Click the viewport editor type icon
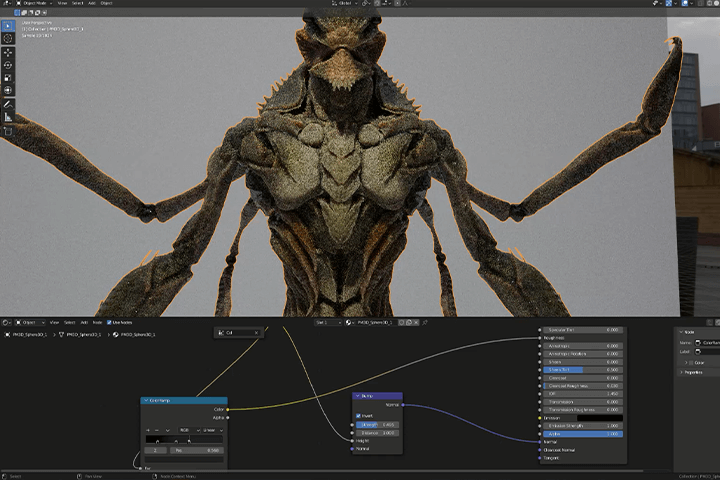Viewport: 720px width, 480px height. (x=6, y=3)
